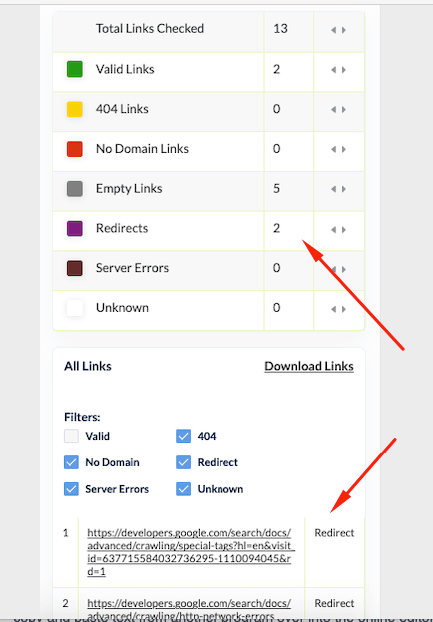Open the second redirect link URL
The width and height of the screenshot is (433, 622).
click(189, 610)
